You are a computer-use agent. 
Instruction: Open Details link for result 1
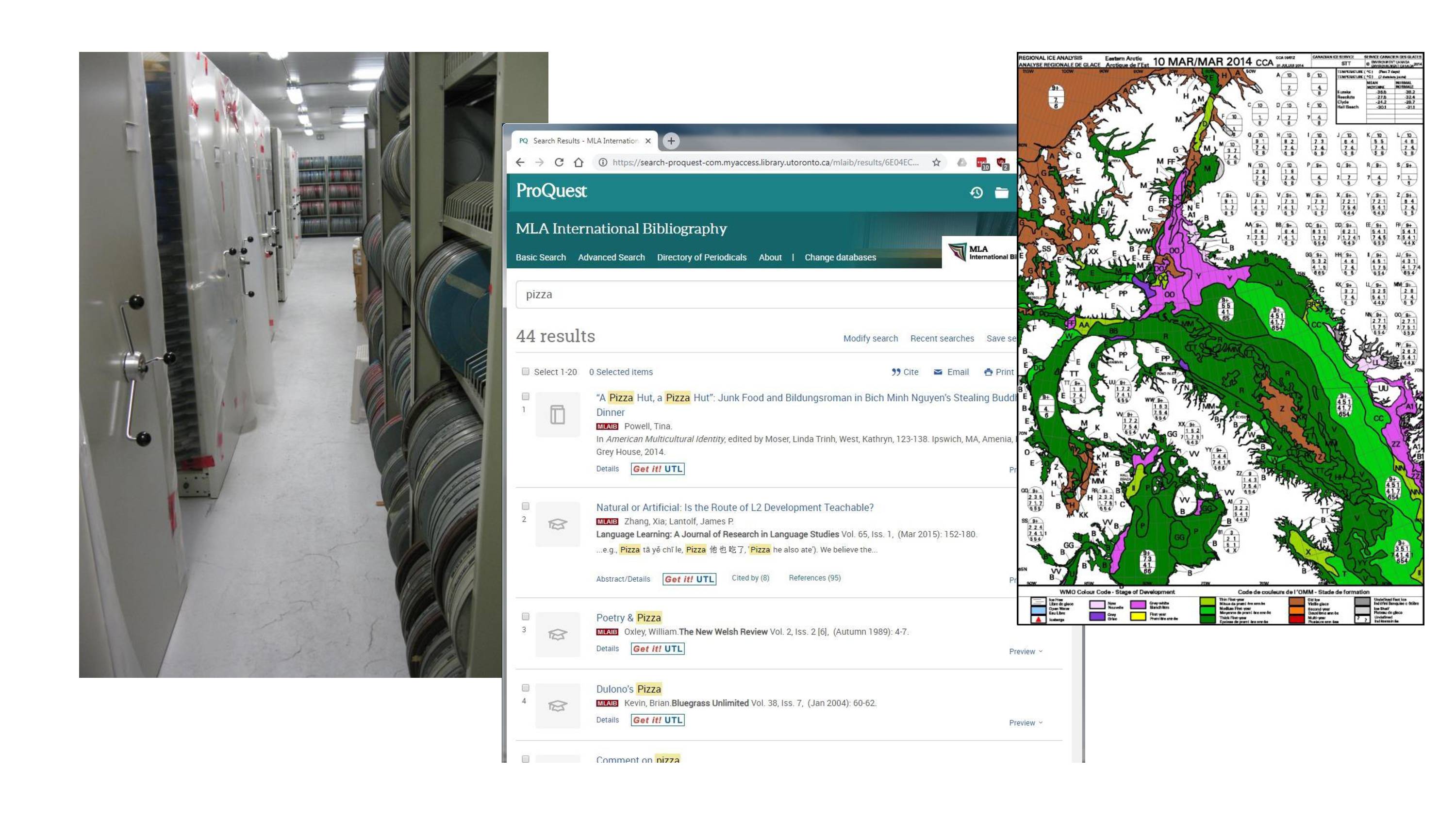(607, 469)
